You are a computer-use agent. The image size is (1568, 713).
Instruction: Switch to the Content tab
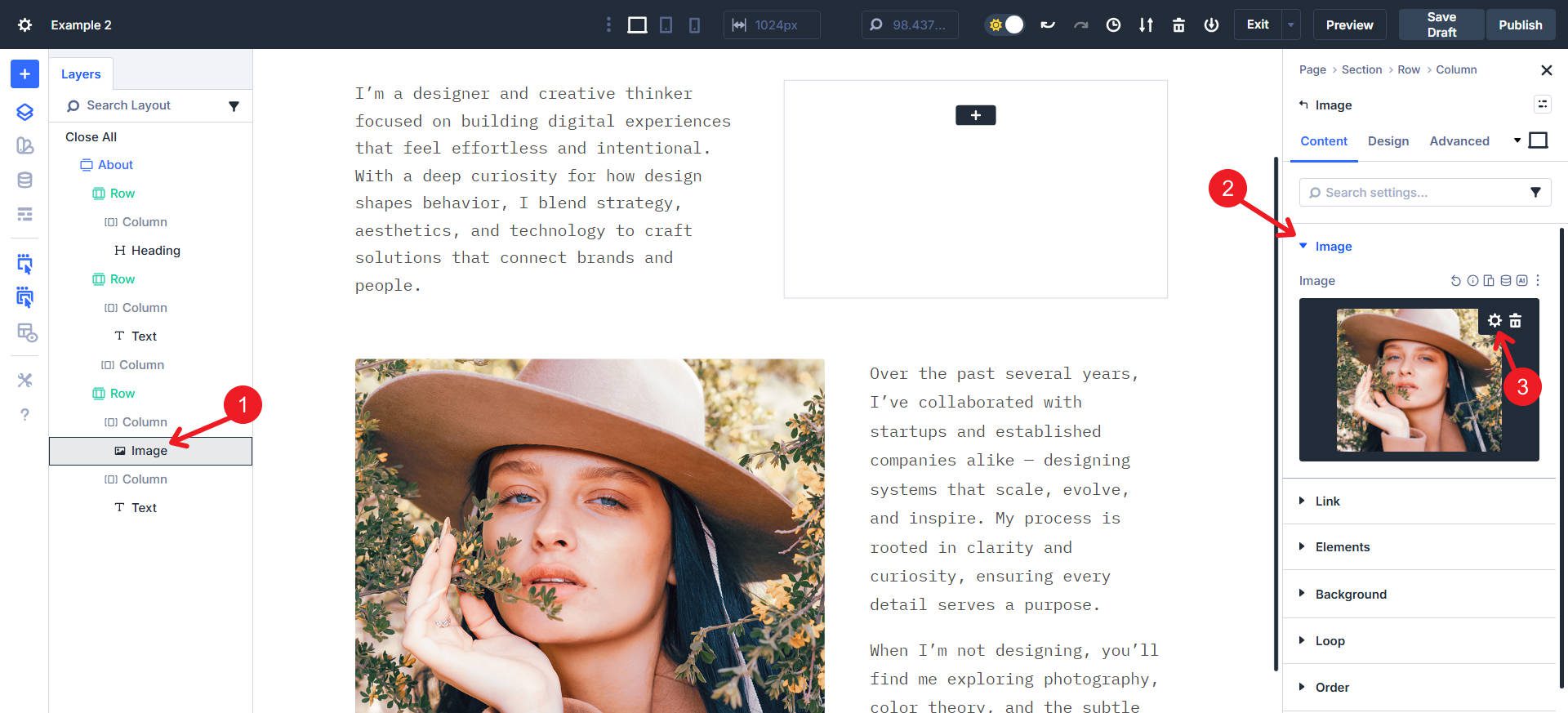[1324, 141]
